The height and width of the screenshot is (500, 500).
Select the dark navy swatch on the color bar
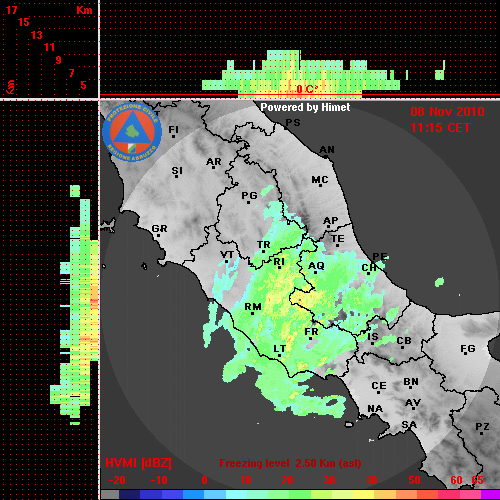[x=129, y=495]
